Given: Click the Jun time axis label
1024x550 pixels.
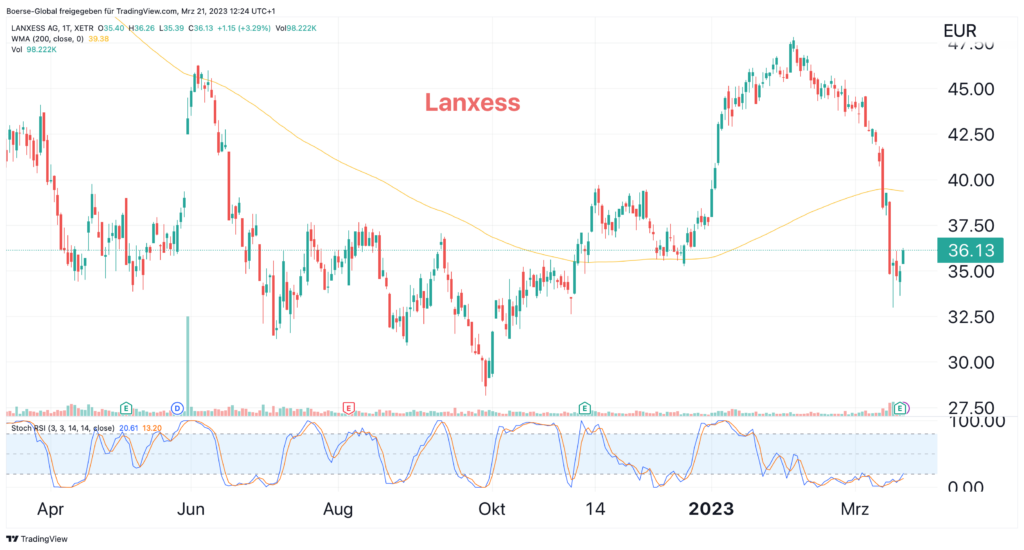Looking at the screenshot, I should 191,510.
